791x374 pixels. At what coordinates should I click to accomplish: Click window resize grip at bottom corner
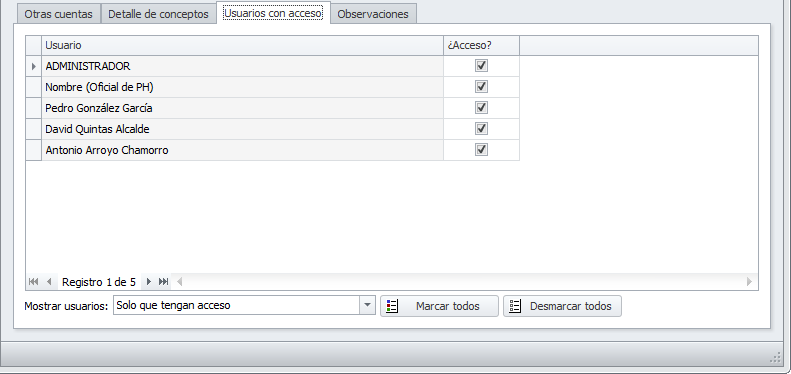(x=776, y=358)
